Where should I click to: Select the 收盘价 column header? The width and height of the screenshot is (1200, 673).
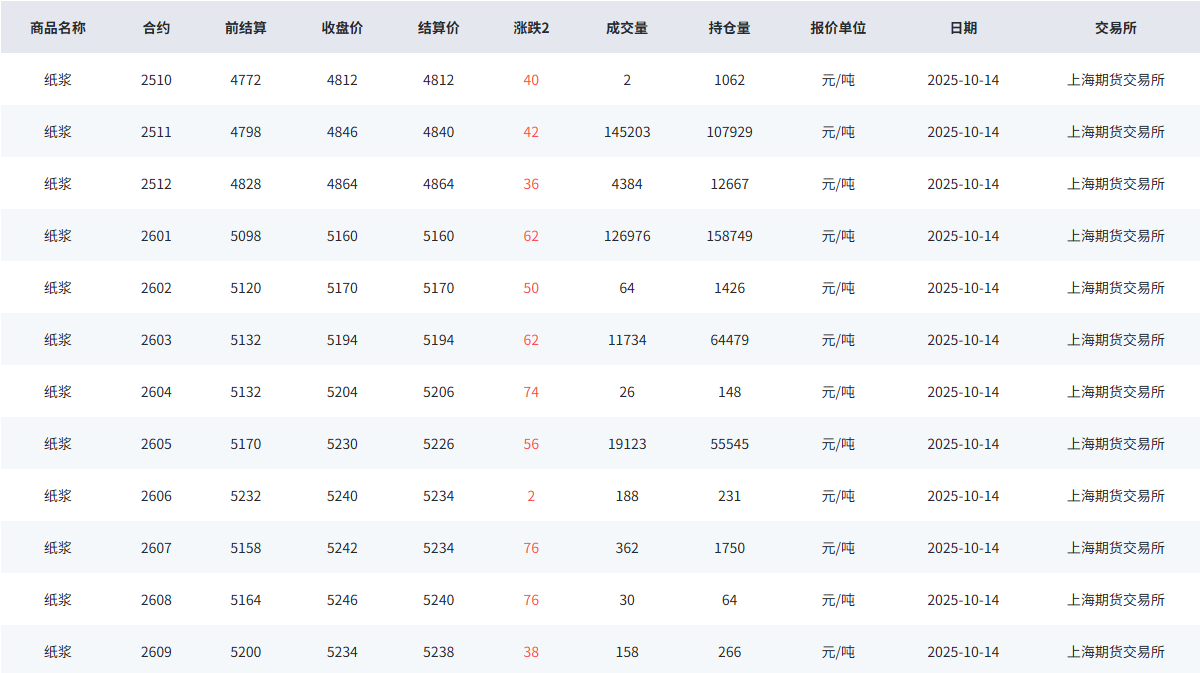(x=342, y=28)
